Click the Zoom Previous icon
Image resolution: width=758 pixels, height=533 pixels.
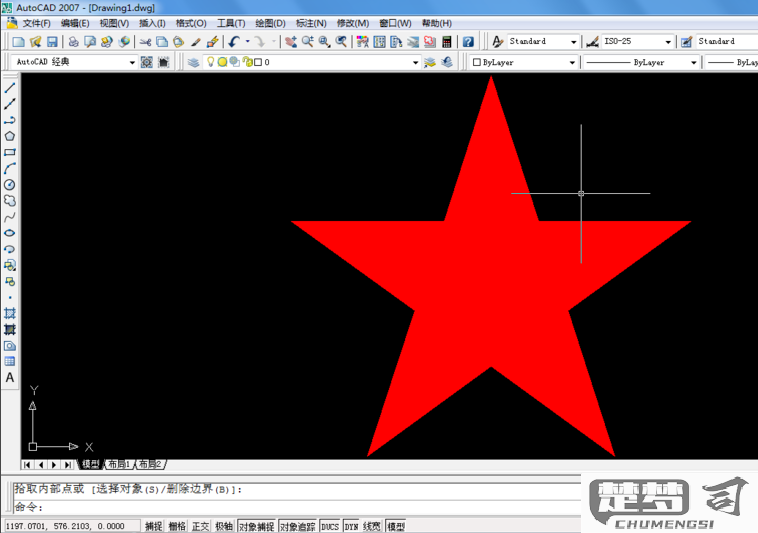tap(341, 42)
